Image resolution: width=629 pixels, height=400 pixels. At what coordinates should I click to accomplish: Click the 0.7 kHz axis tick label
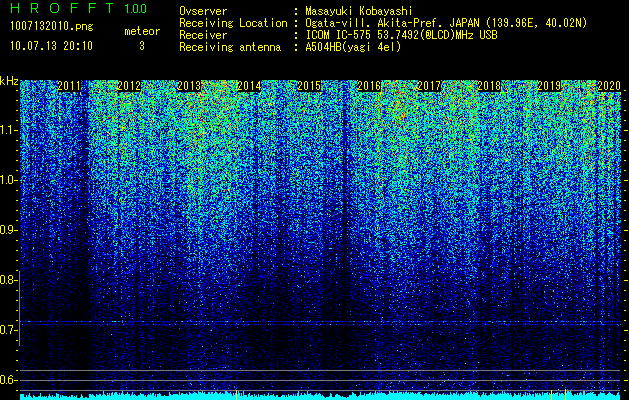[8, 330]
